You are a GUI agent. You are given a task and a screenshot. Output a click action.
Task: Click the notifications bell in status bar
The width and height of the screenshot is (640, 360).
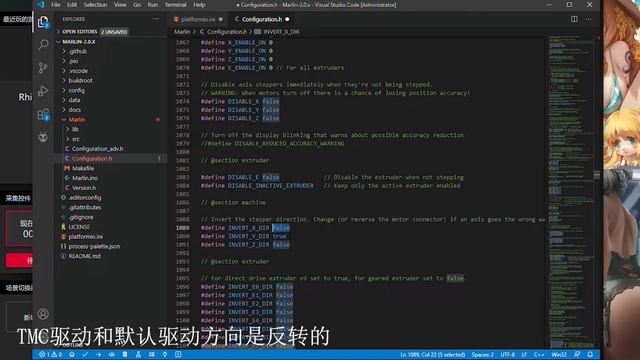click(590, 355)
